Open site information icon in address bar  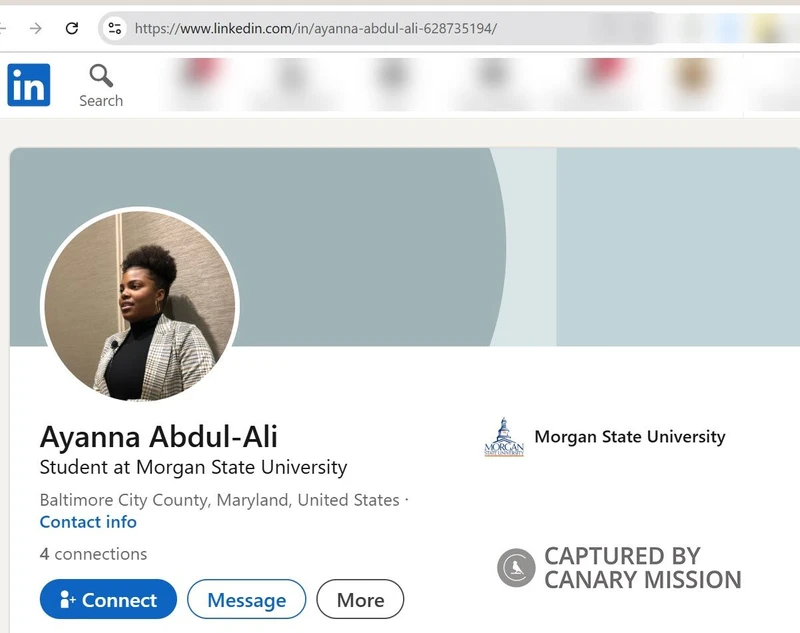point(115,28)
